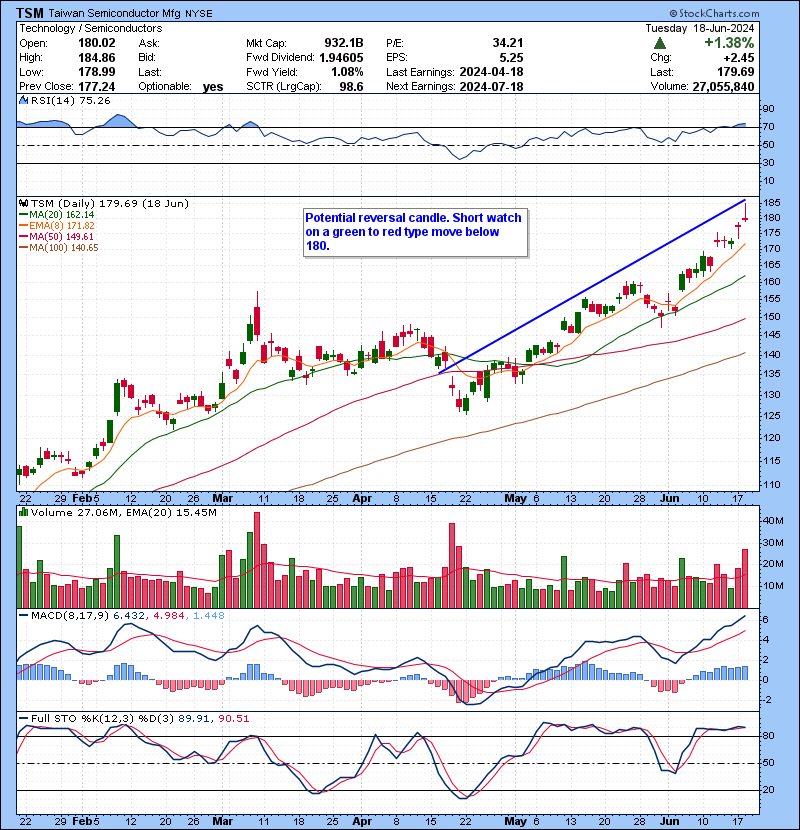Select the MA(20) 162.14 legend entry
The width and height of the screenshot is (800, 830).
pos(56,214)
